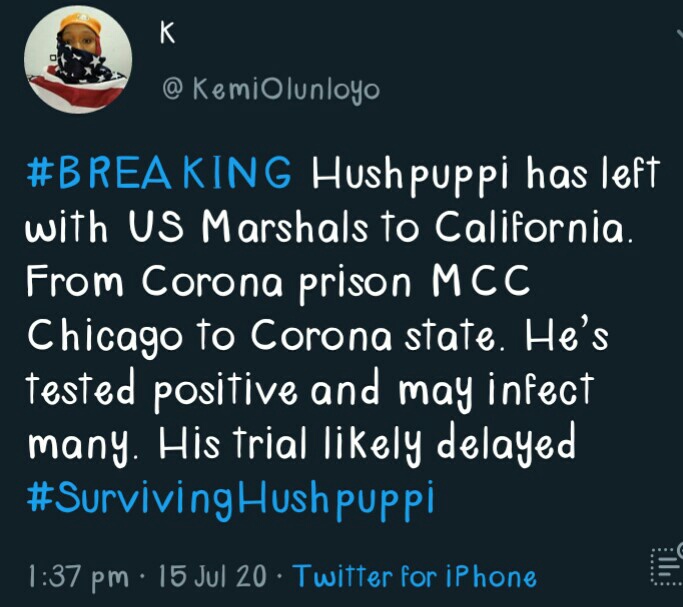Open the tweet author's profile picture
Image resolution: width=683 pixels, height=607 pixels.
click(x=75, y=63)
